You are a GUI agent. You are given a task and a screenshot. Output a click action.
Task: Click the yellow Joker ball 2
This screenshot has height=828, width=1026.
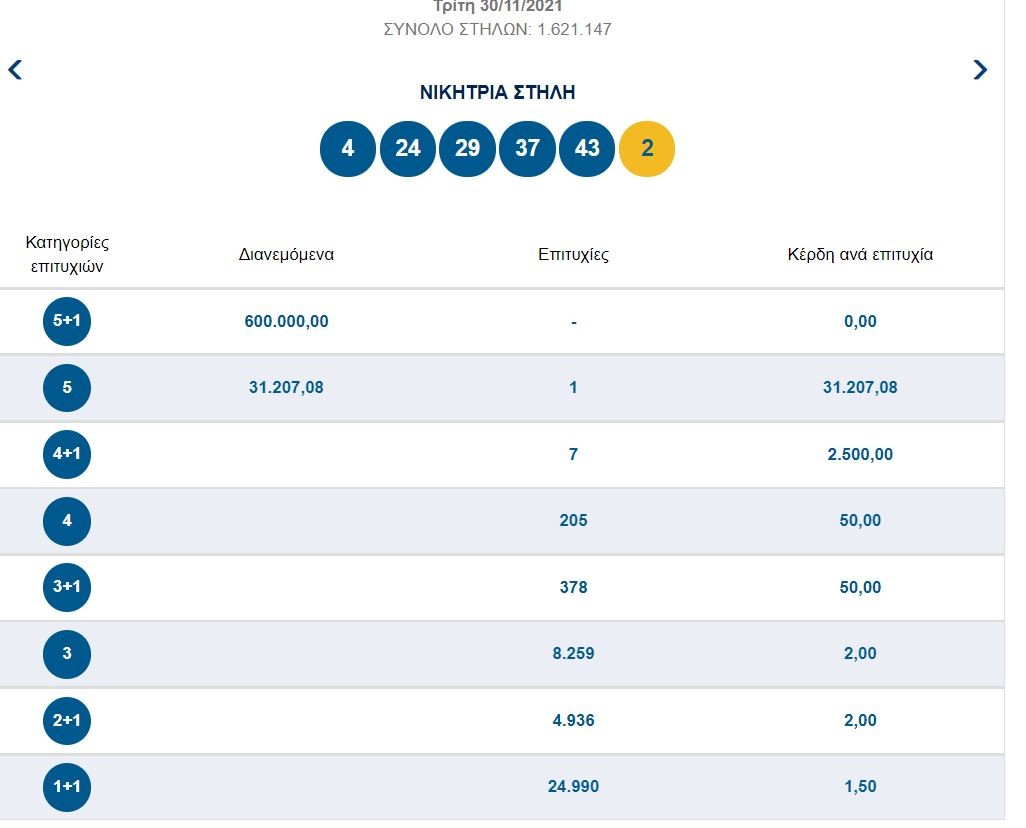pyautogui.click(x=647, y=149)
